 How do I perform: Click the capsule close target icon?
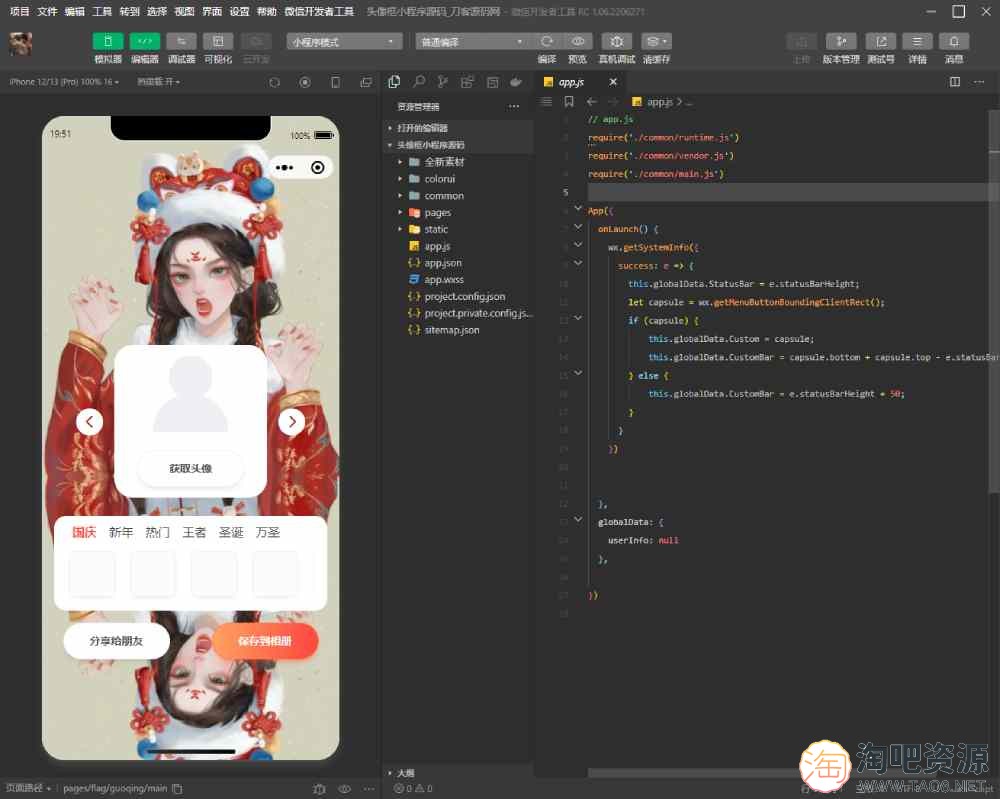318,168
